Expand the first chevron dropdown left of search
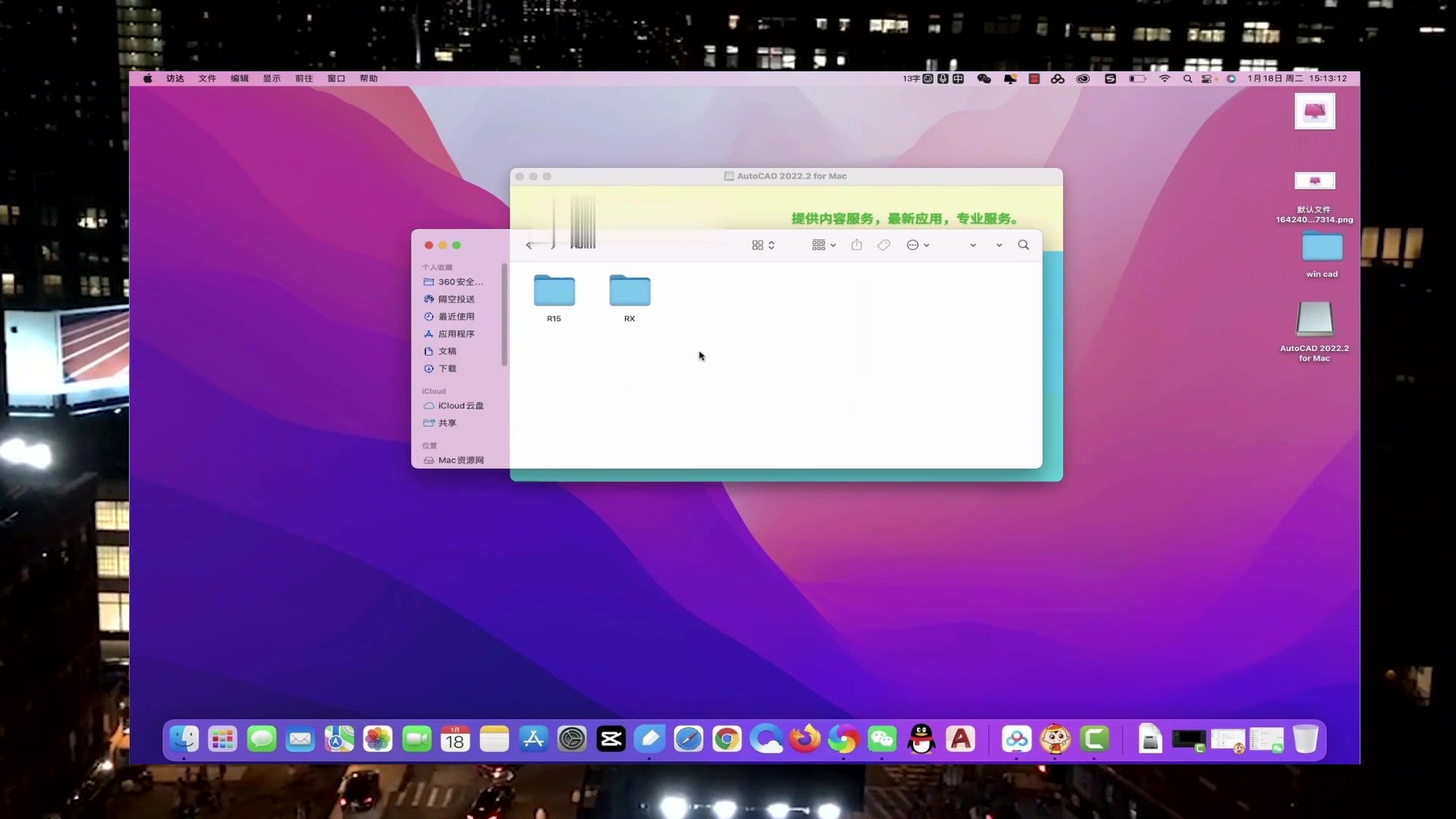The width and height of the screenshot is (1456, 819). (973, 245)
